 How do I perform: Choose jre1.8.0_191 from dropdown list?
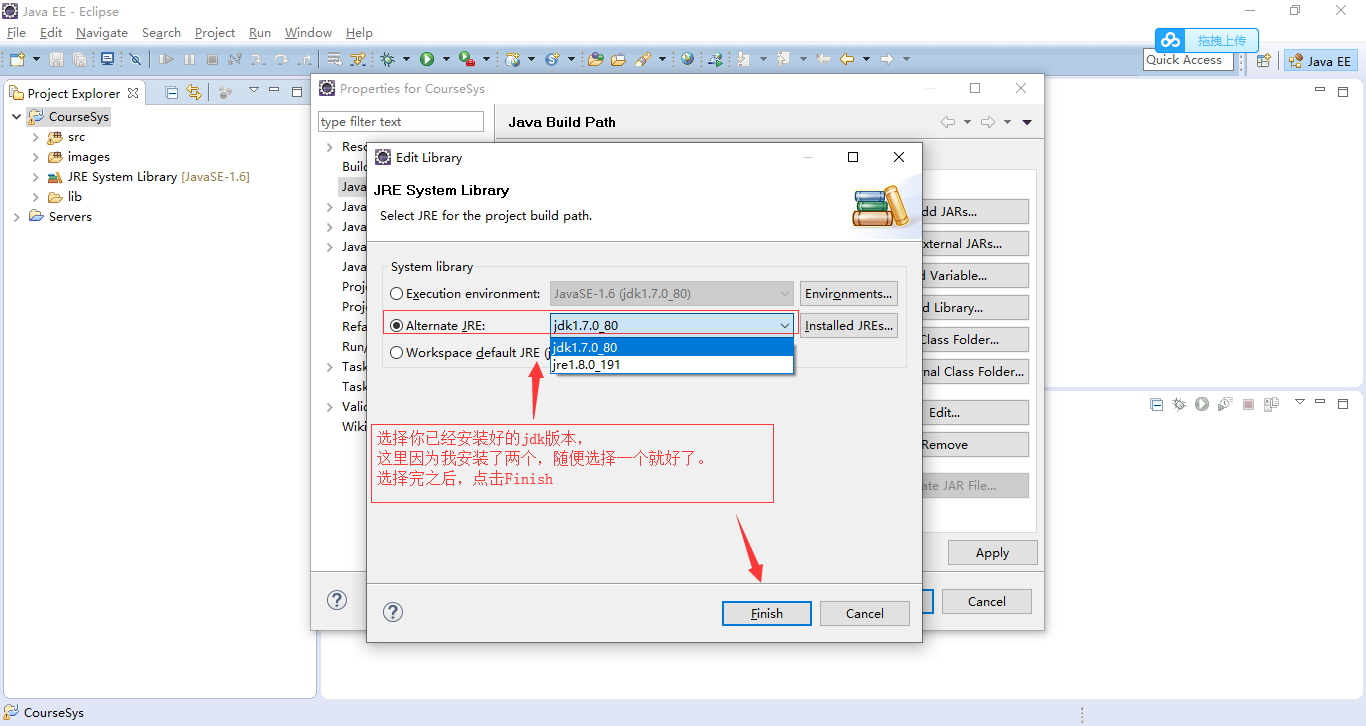(x=672, y=364)
